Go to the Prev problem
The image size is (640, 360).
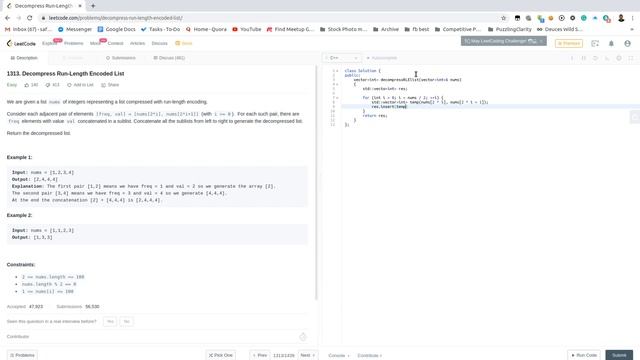click(x=260, y=355)
